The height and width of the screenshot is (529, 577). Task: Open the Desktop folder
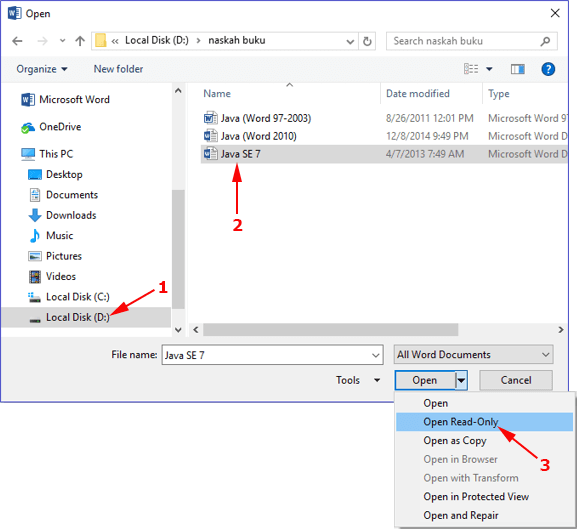click(55, 174)
